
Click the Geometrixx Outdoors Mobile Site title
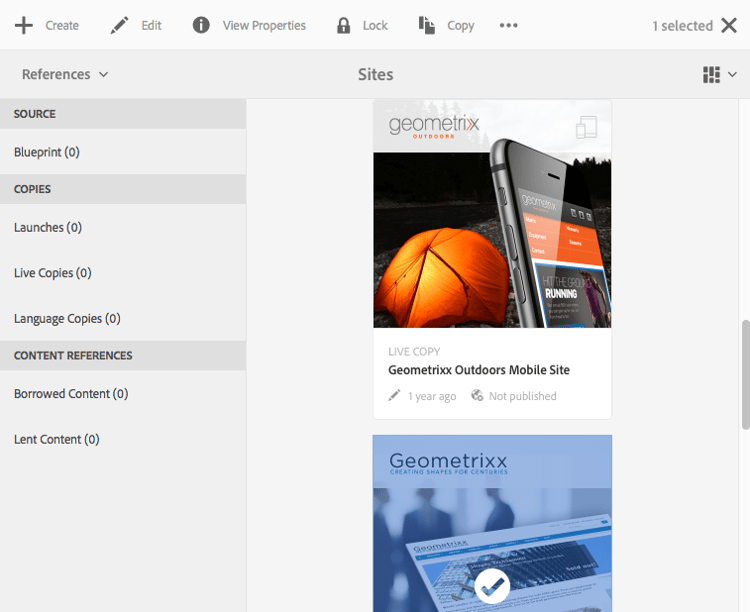click(479, 370)
